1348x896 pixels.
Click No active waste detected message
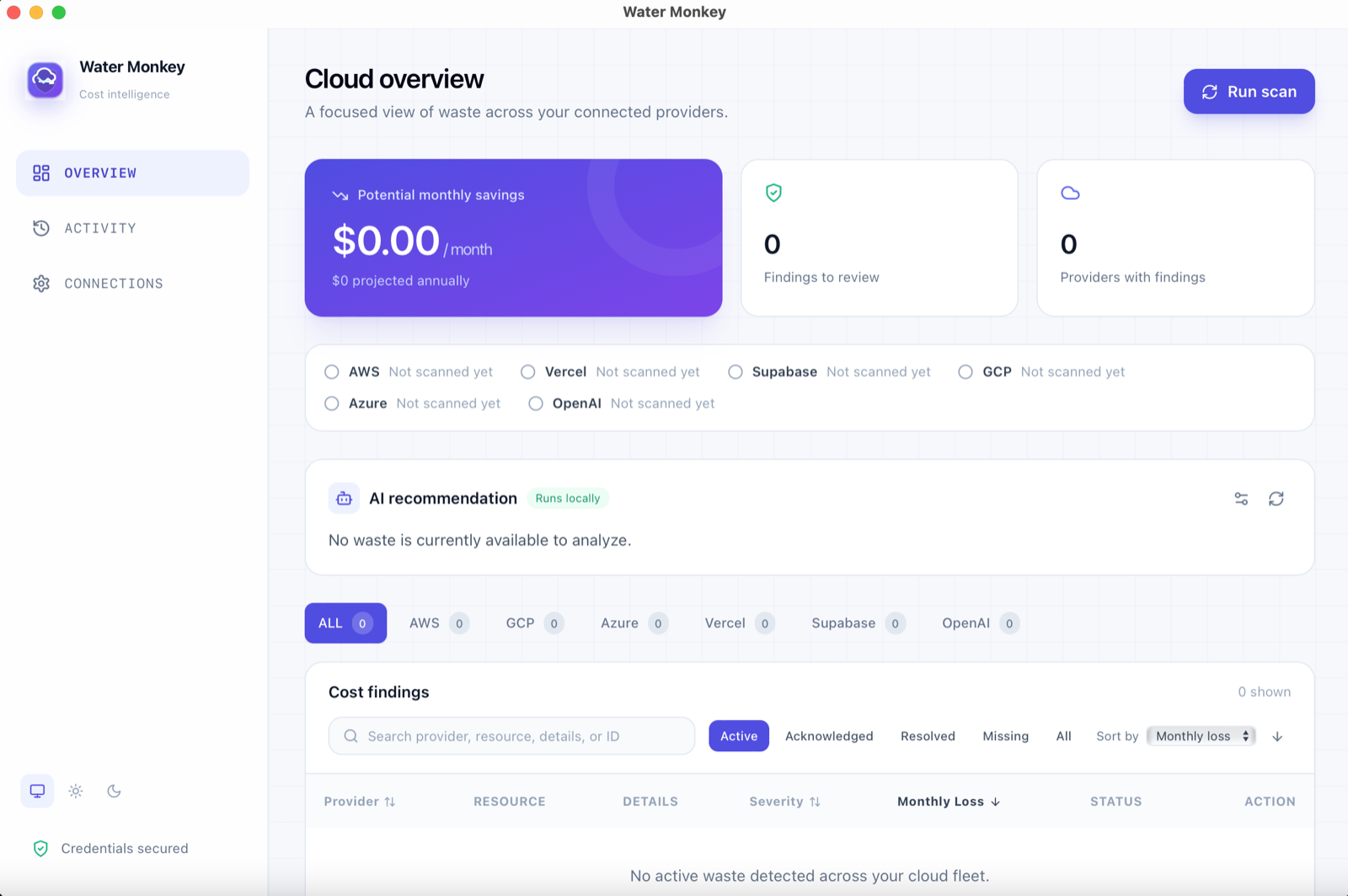[810, 876]
